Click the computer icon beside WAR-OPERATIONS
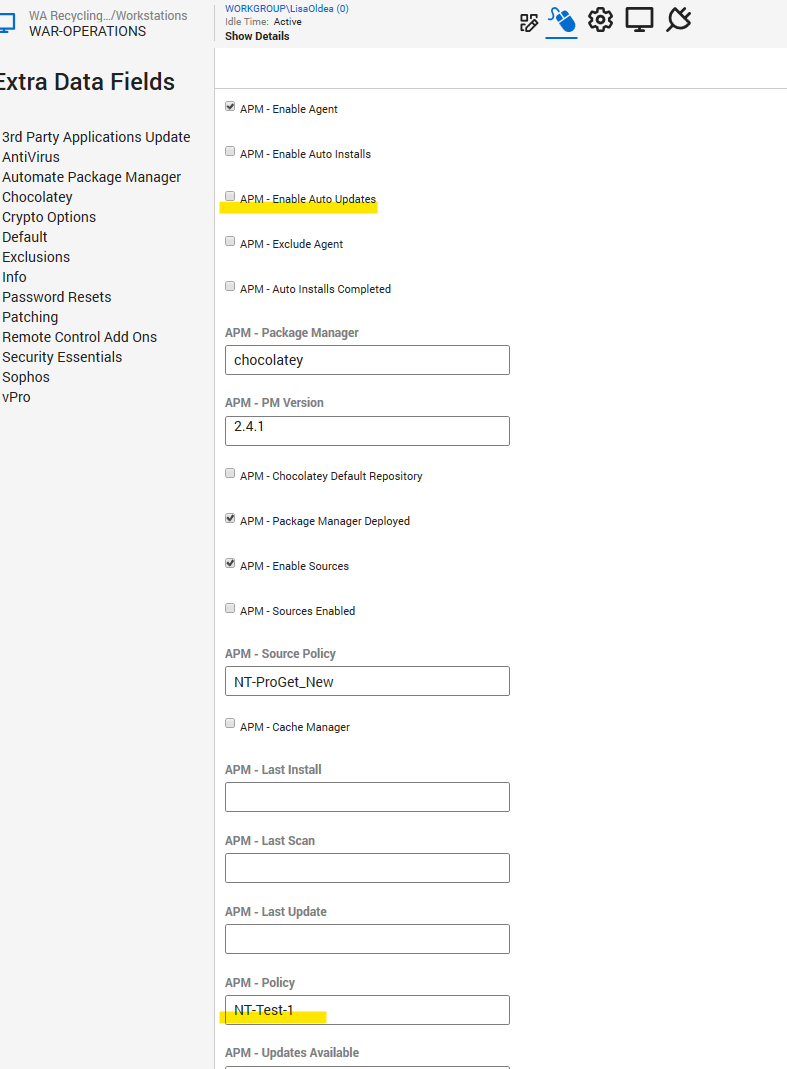 point(8,22)
